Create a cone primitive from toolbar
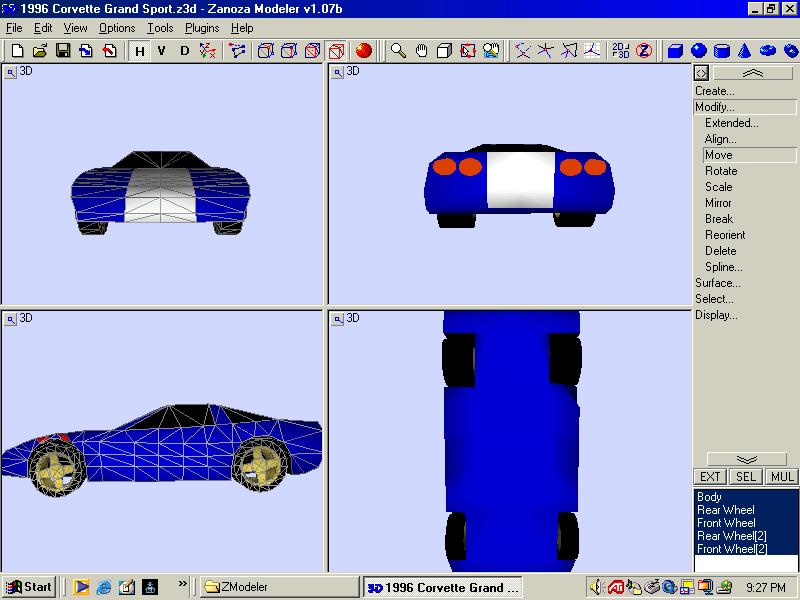Screen dimensions: 800x600 (x=745, y=51)
